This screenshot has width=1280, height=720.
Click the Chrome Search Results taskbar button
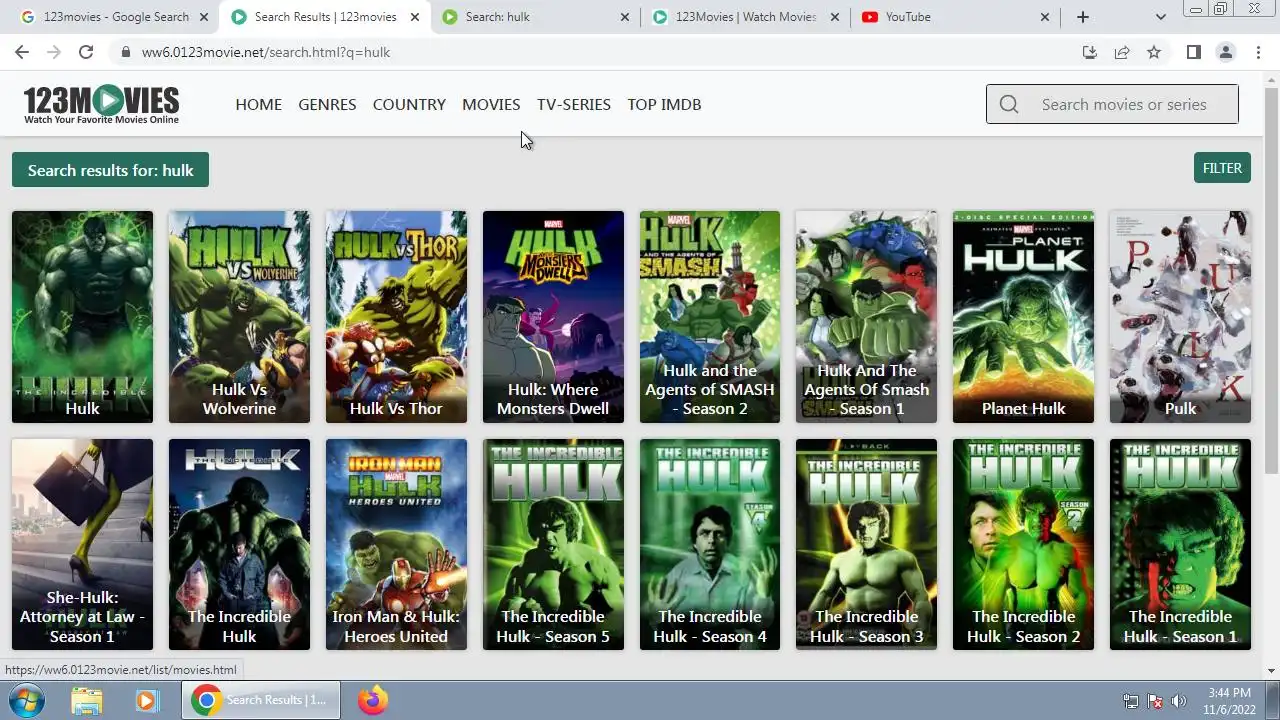(261, 700)
